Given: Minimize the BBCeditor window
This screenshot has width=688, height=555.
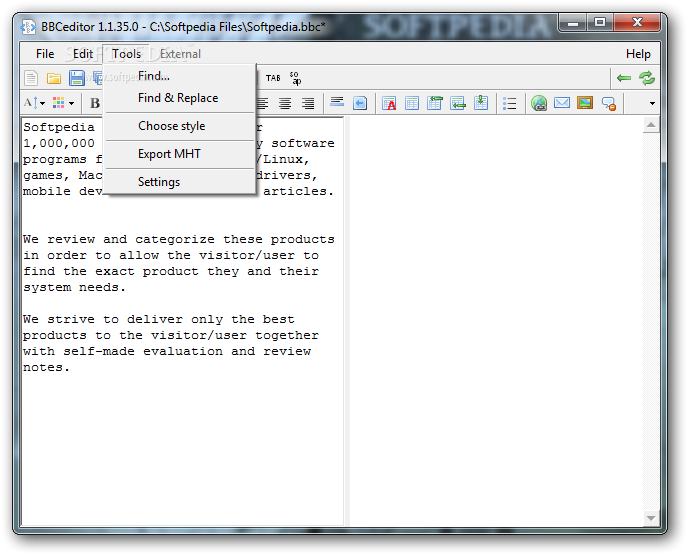Looking at the screenshot, I should pyautogui.click(x=573, y=22).
